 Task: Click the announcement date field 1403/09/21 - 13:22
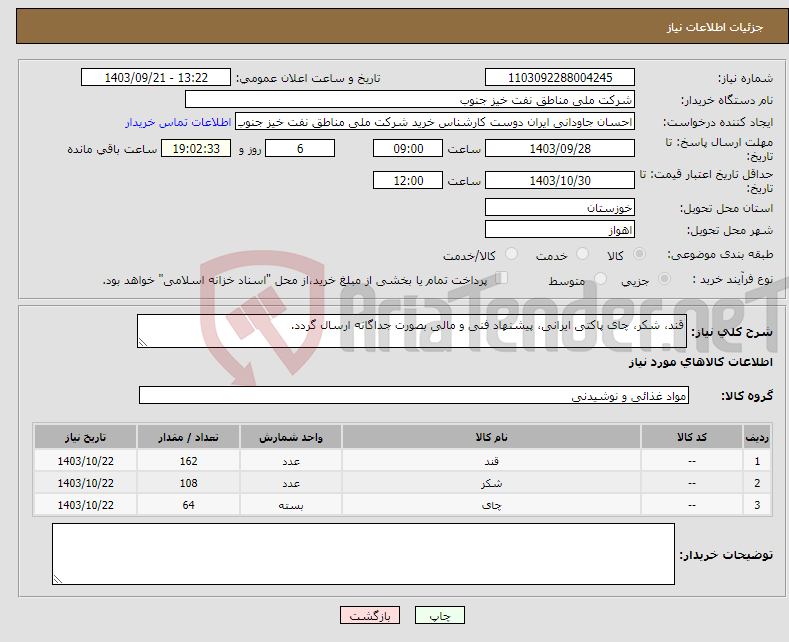tap(156, 77)
